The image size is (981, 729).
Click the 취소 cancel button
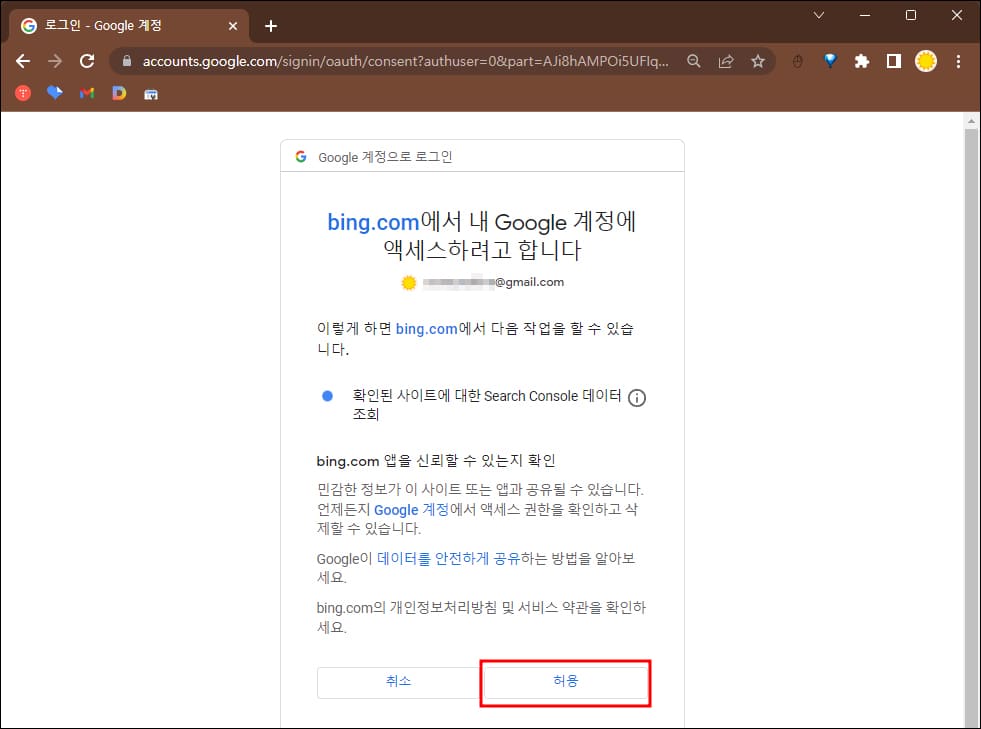click(x=399, y=682)
